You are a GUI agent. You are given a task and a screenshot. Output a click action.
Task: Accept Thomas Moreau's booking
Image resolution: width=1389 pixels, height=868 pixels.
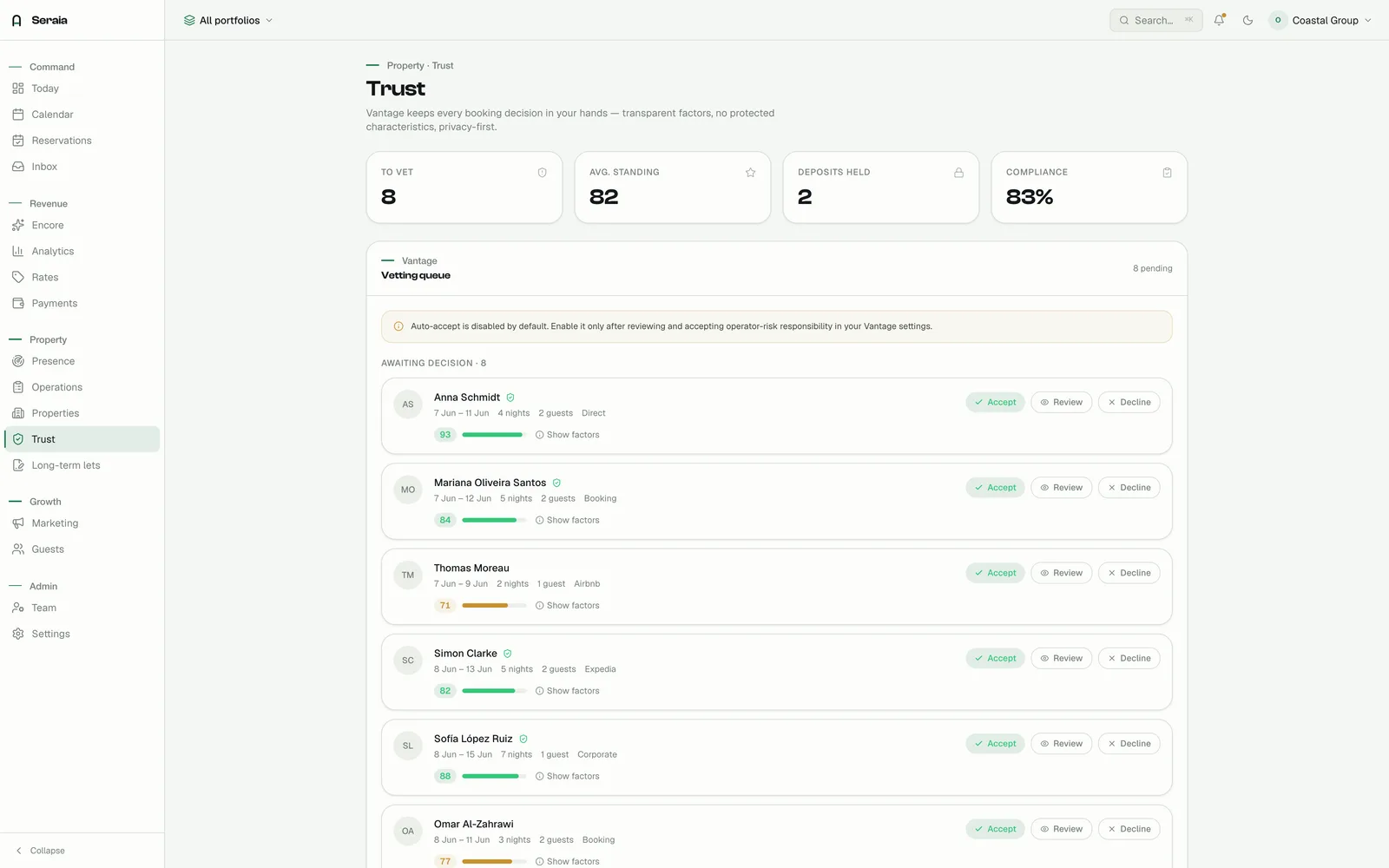click(995, 573)
